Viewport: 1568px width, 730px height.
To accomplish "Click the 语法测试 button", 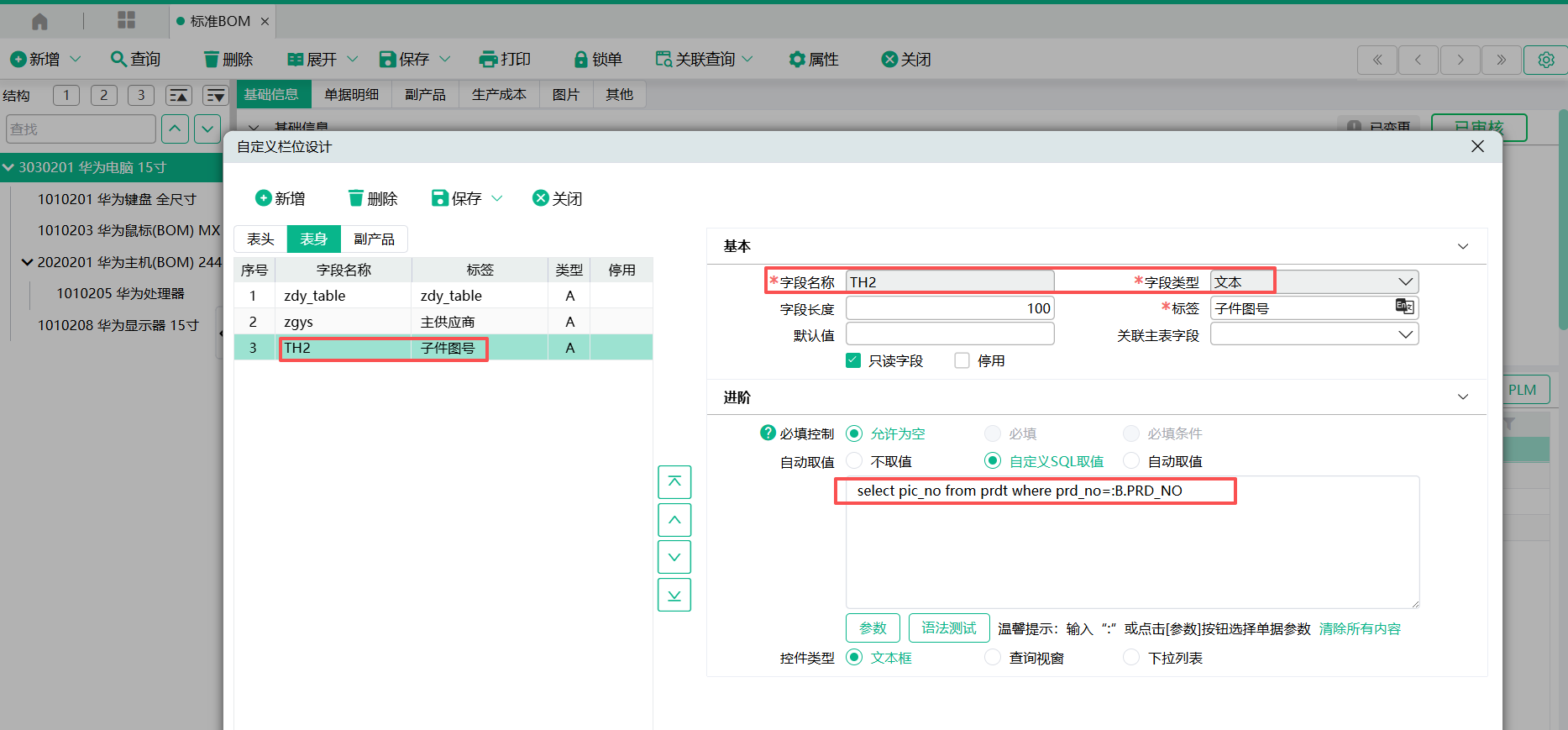I will (x=949, y=628).
